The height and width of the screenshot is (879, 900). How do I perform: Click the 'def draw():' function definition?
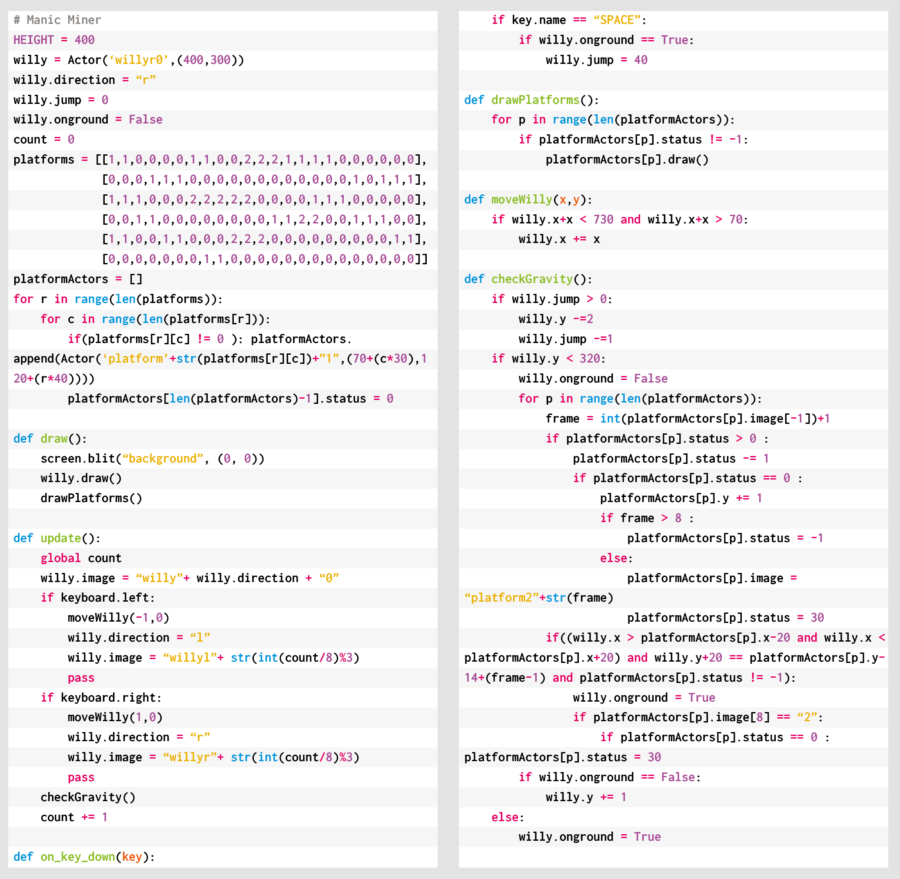[x=50, y=438]
